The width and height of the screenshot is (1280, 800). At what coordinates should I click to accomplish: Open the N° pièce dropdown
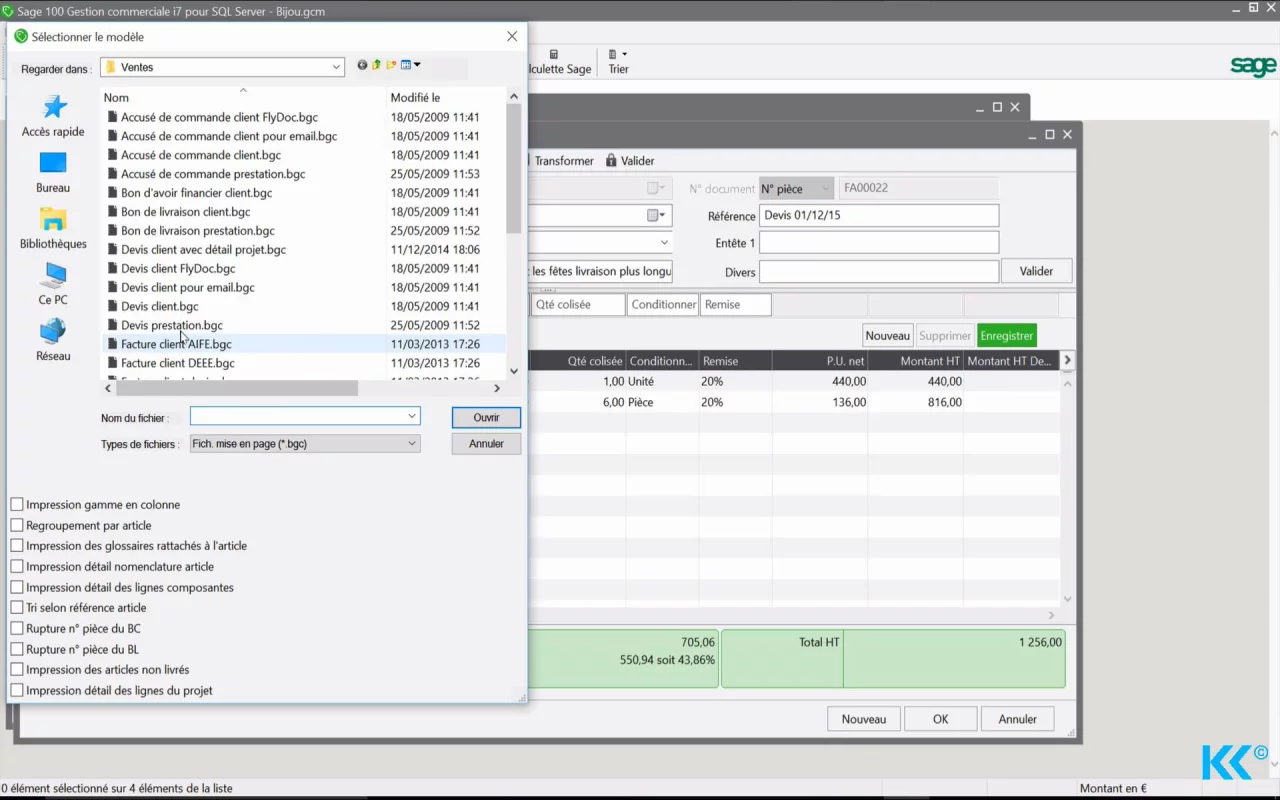[796, 188]
